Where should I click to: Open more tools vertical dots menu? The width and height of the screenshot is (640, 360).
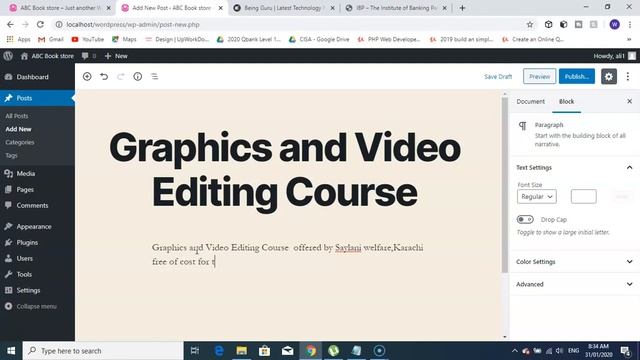click(628, 76)
